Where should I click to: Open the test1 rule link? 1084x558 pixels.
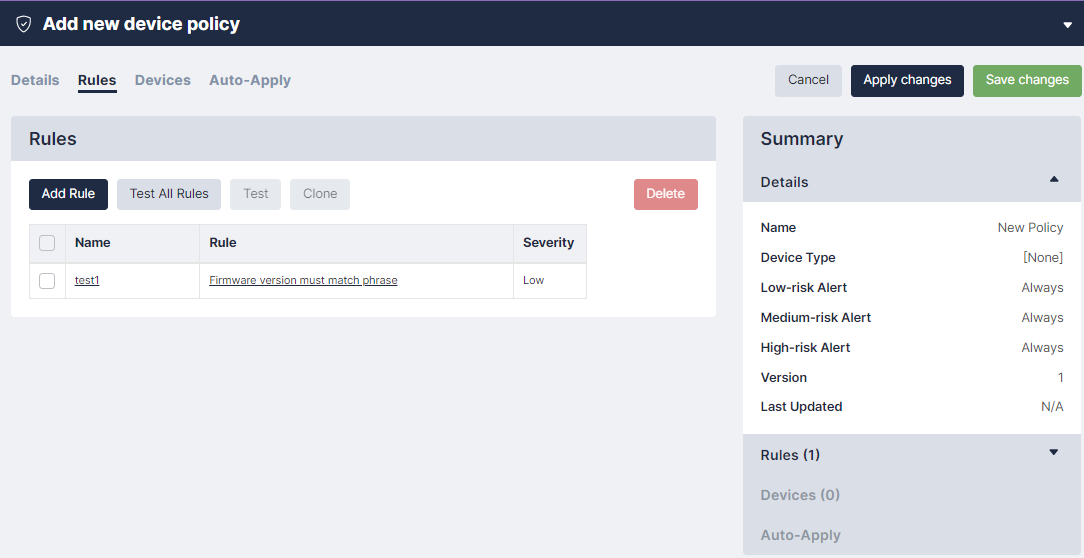coord(87,281)
